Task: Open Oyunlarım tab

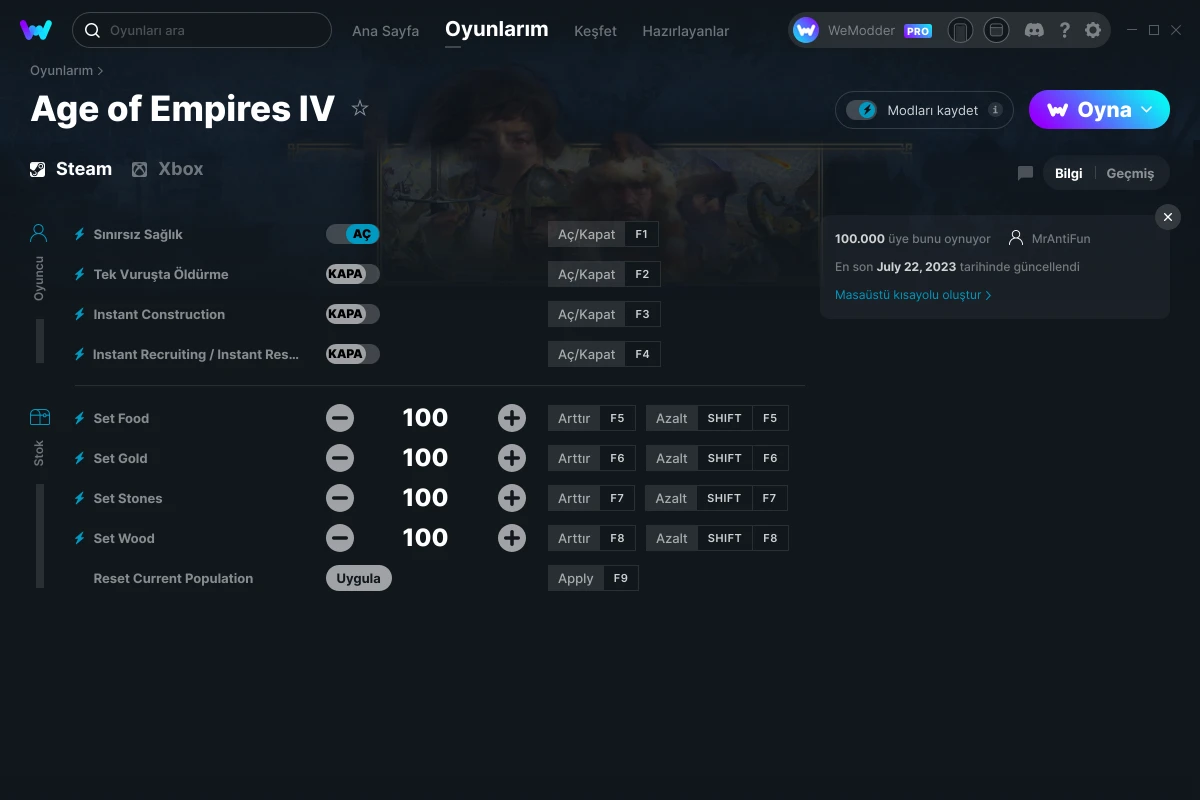Action: (x=497, y=29)
